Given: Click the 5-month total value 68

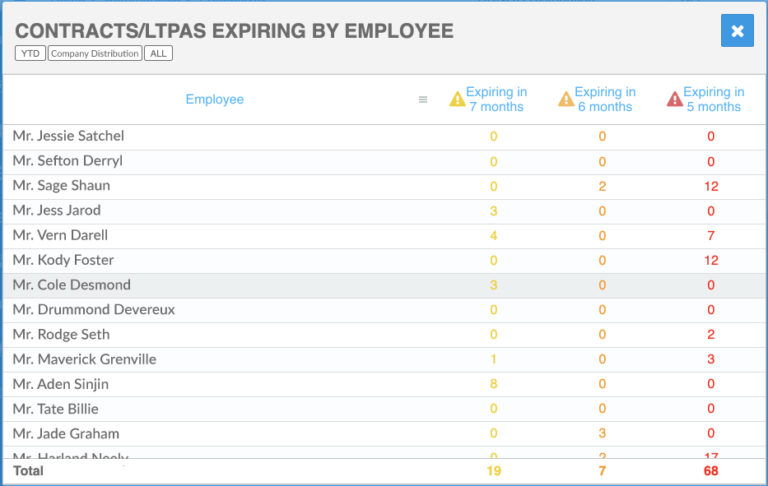Looking at the screenshot, I should [711, 471].
